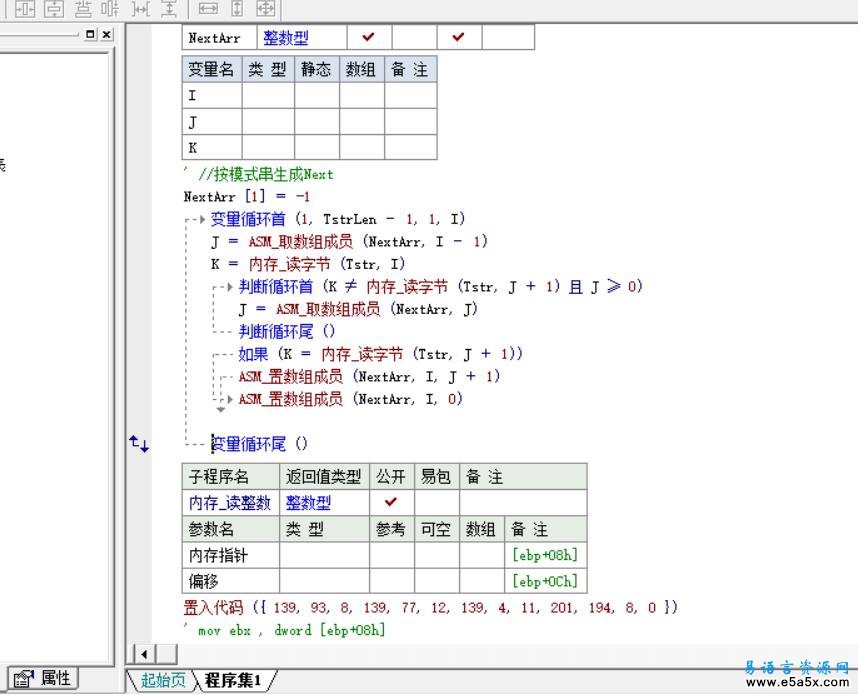Select the variable name cell J
Screen dimensions: 858x695
212,121
